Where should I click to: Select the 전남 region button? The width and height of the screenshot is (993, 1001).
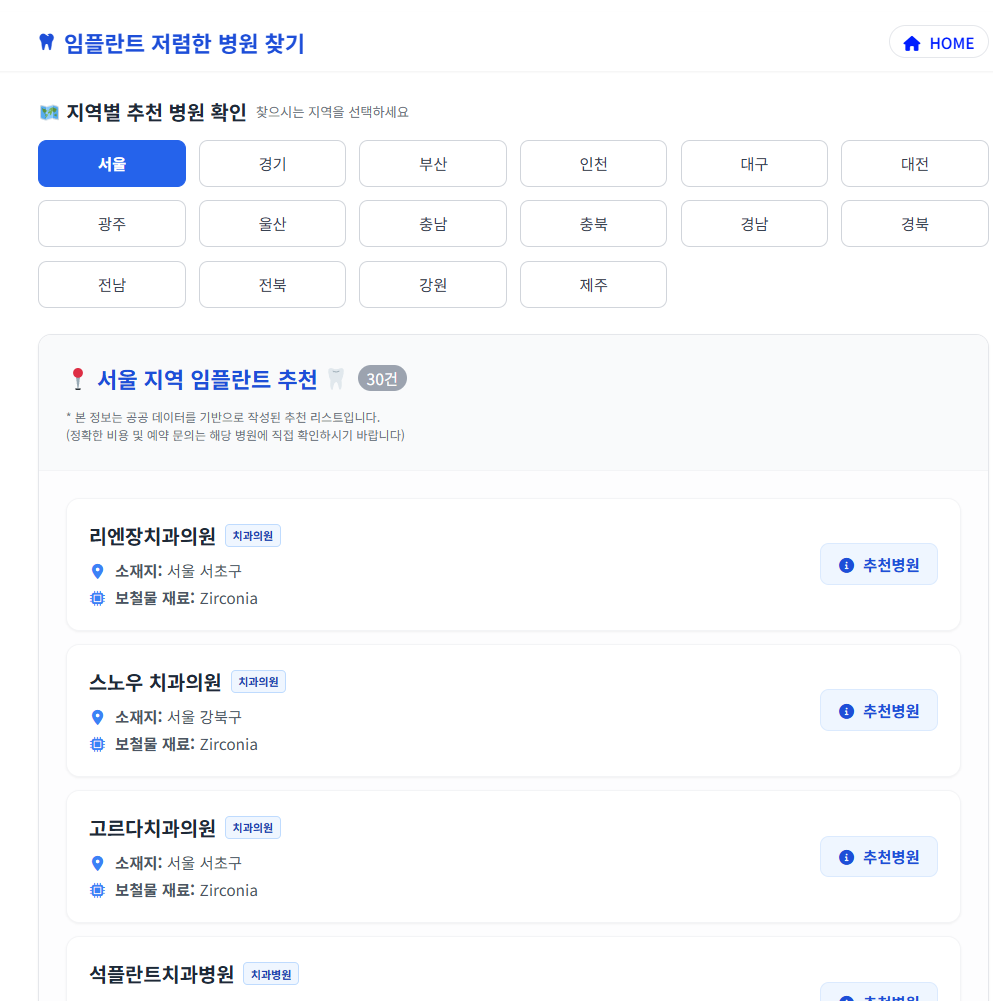[111, 284]
